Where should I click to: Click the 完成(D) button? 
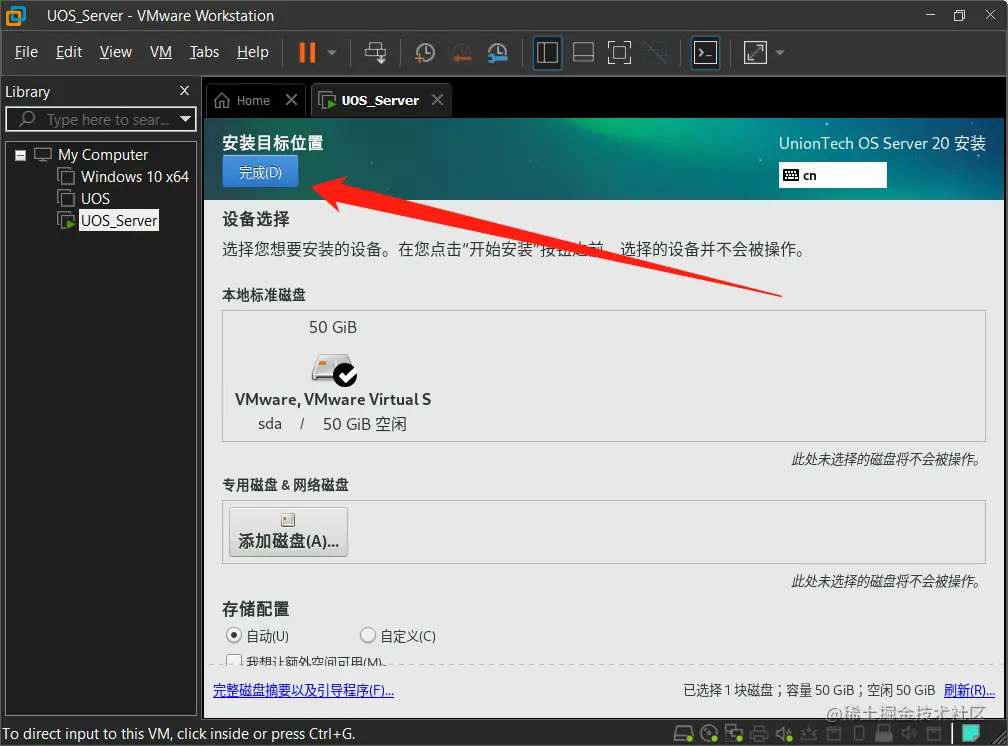click(259, 172)
